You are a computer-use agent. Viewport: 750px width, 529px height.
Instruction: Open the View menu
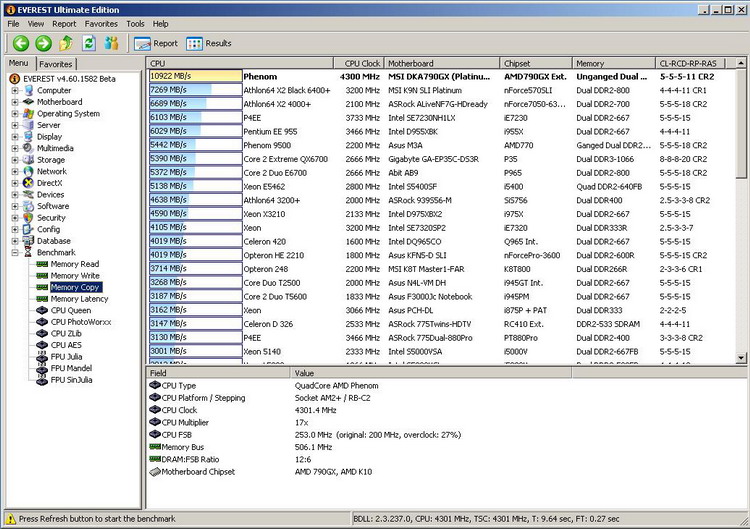(x=36, y=24)
